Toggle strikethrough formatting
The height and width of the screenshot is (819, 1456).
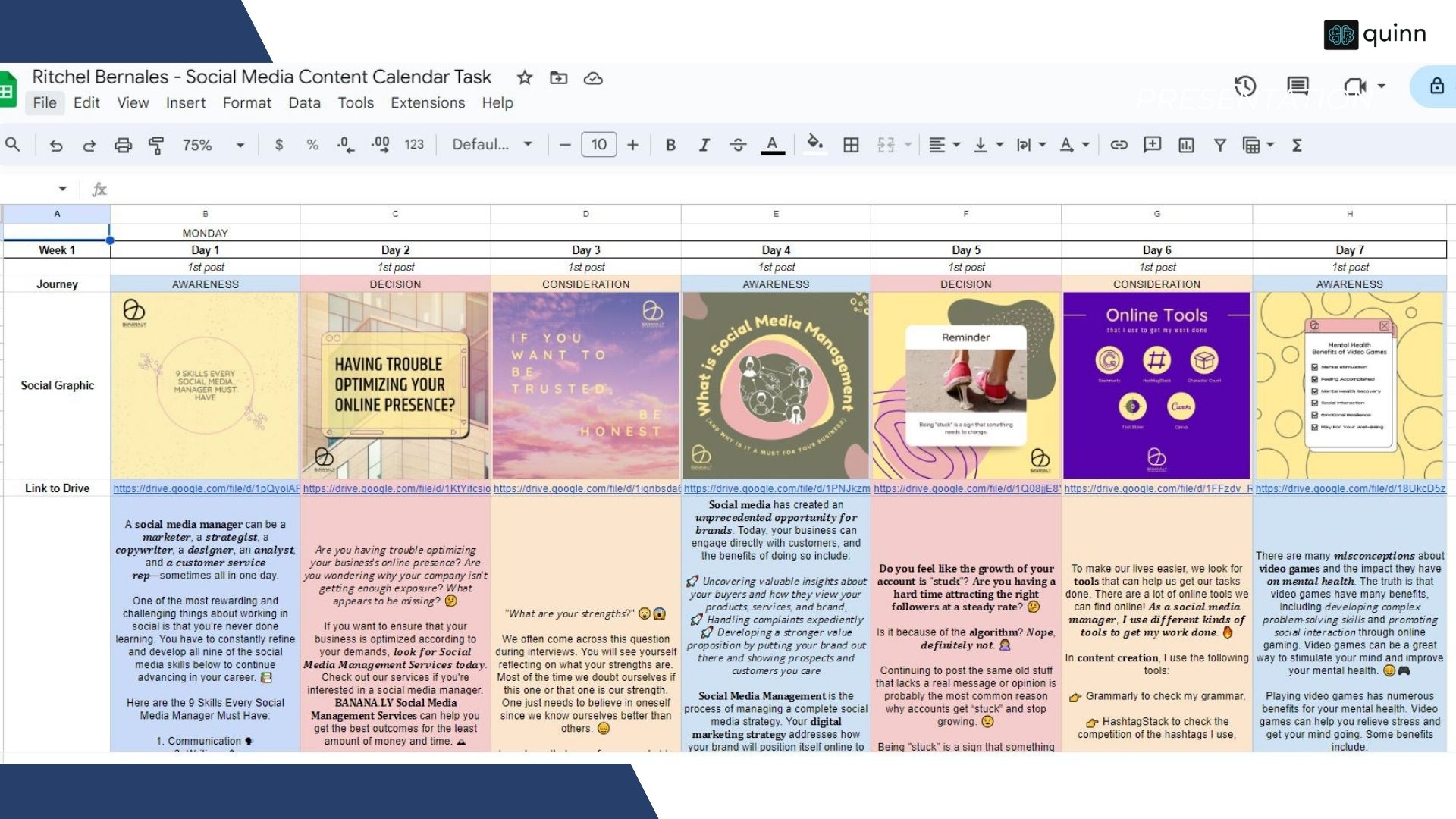[738, 145]
